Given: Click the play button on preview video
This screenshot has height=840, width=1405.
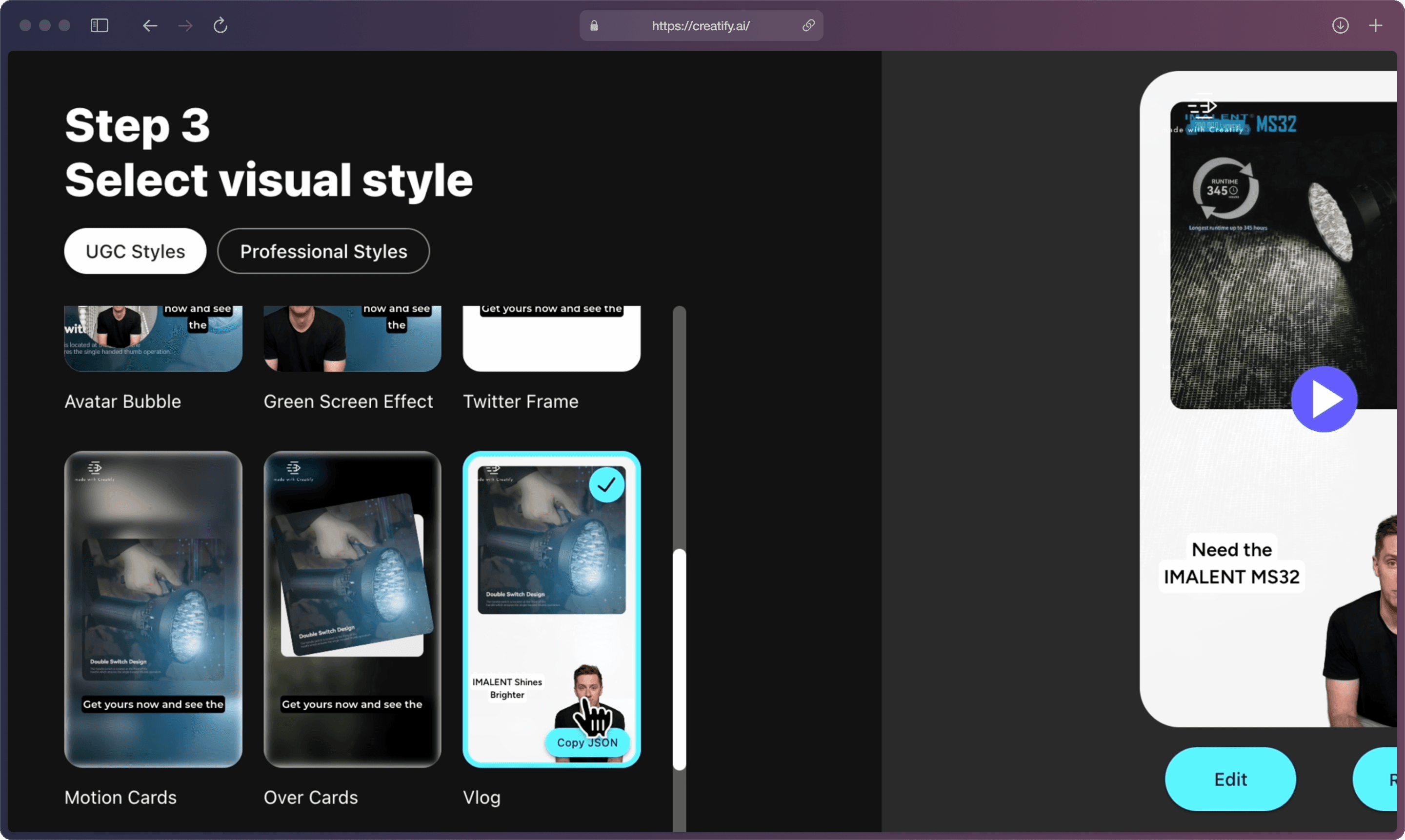Looking at the screenshot, I should (x=1326, y=399).
